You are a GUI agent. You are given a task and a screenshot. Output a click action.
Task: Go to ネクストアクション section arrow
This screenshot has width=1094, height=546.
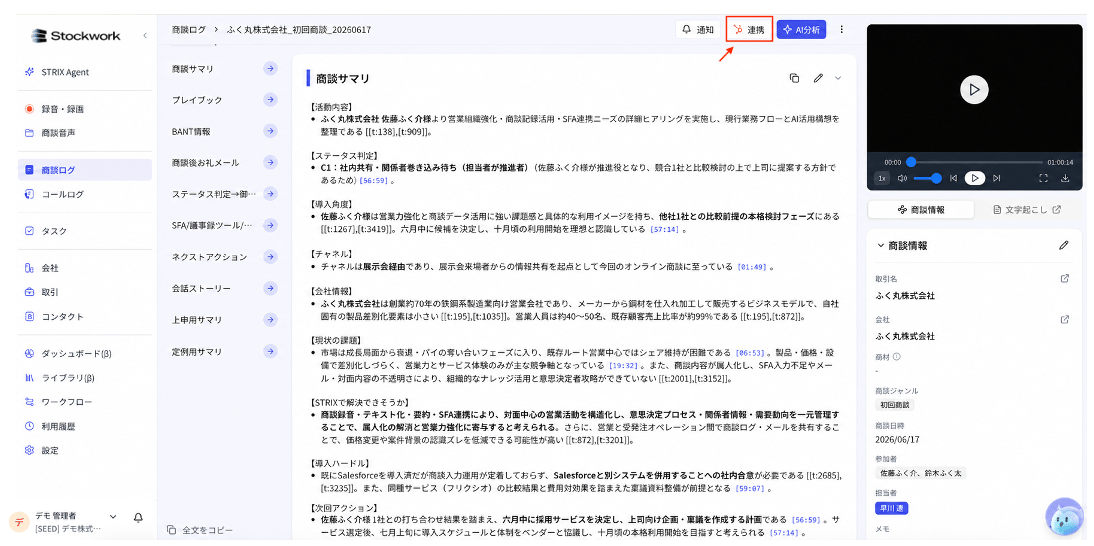click(x=270, y=257)
